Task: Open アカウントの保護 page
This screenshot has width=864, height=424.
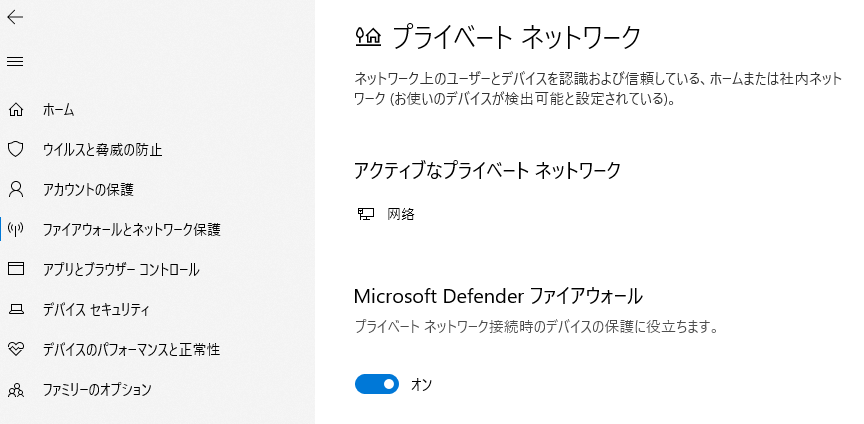Action: [x=88, y=189]
